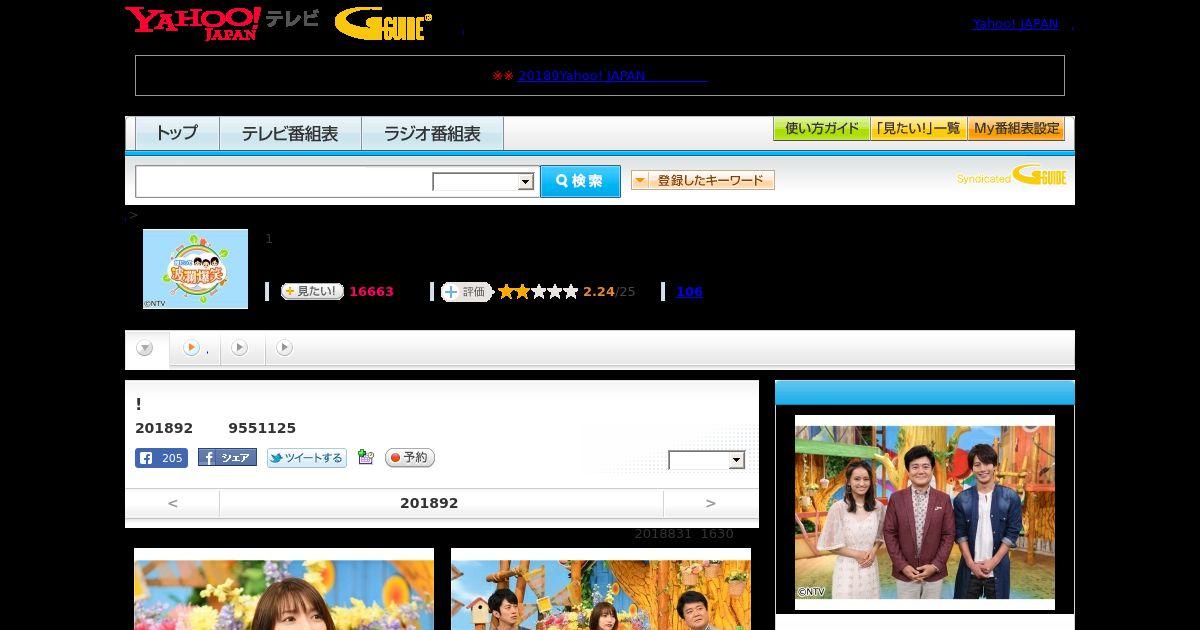This screenshot has height=630, width=1200.
Task: Click the add-to-calendar icon
Action: point(366,457)
